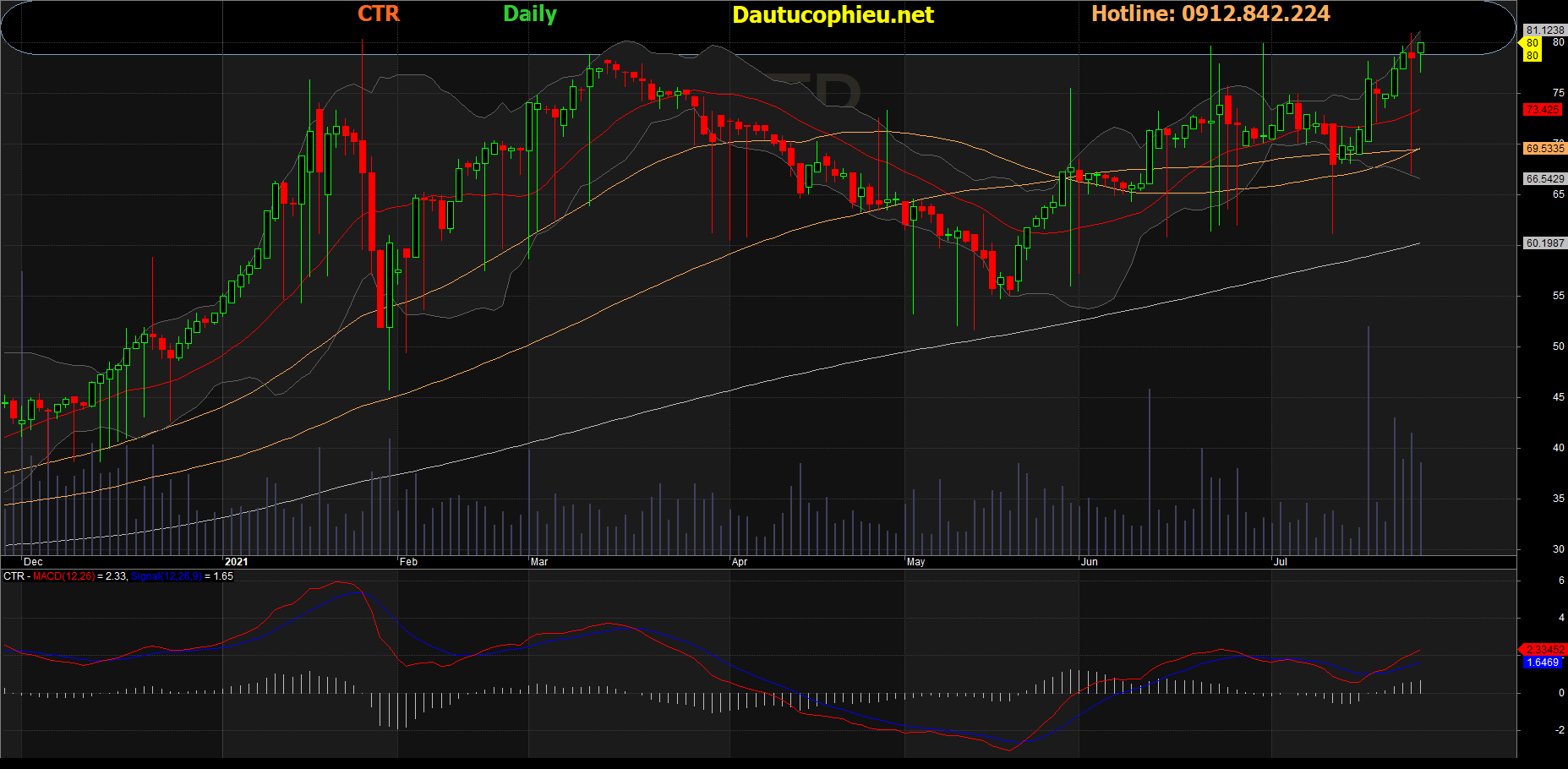
Task: Click the 50 price axis value
Action: tap(1558, 346)
